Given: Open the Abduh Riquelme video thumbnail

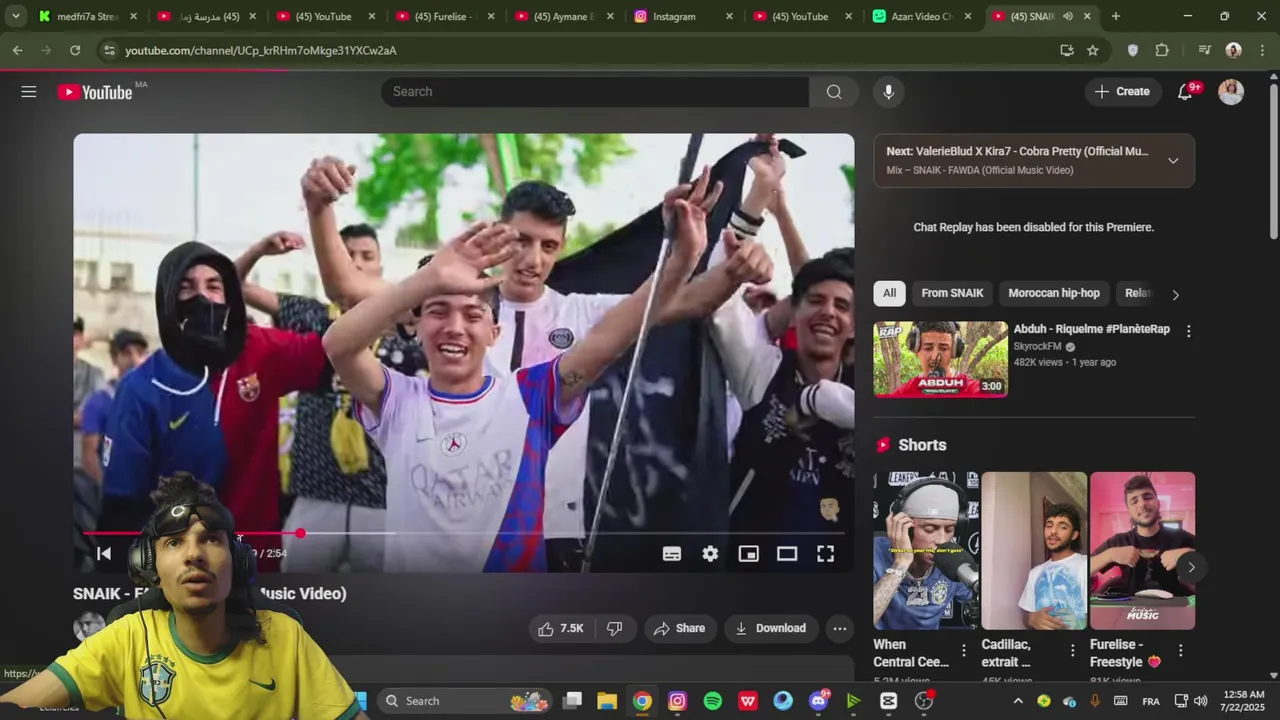Looking at the screenshot, I should [x=941, y=359].
